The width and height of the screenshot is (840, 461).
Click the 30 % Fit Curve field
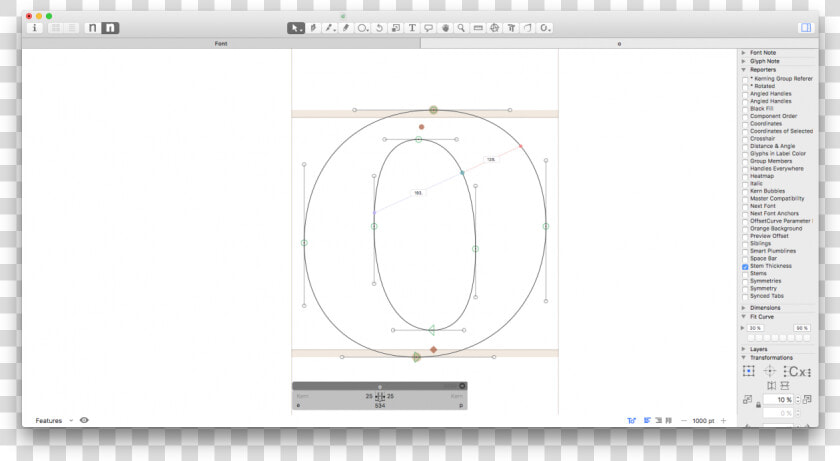tap(756, 328)
